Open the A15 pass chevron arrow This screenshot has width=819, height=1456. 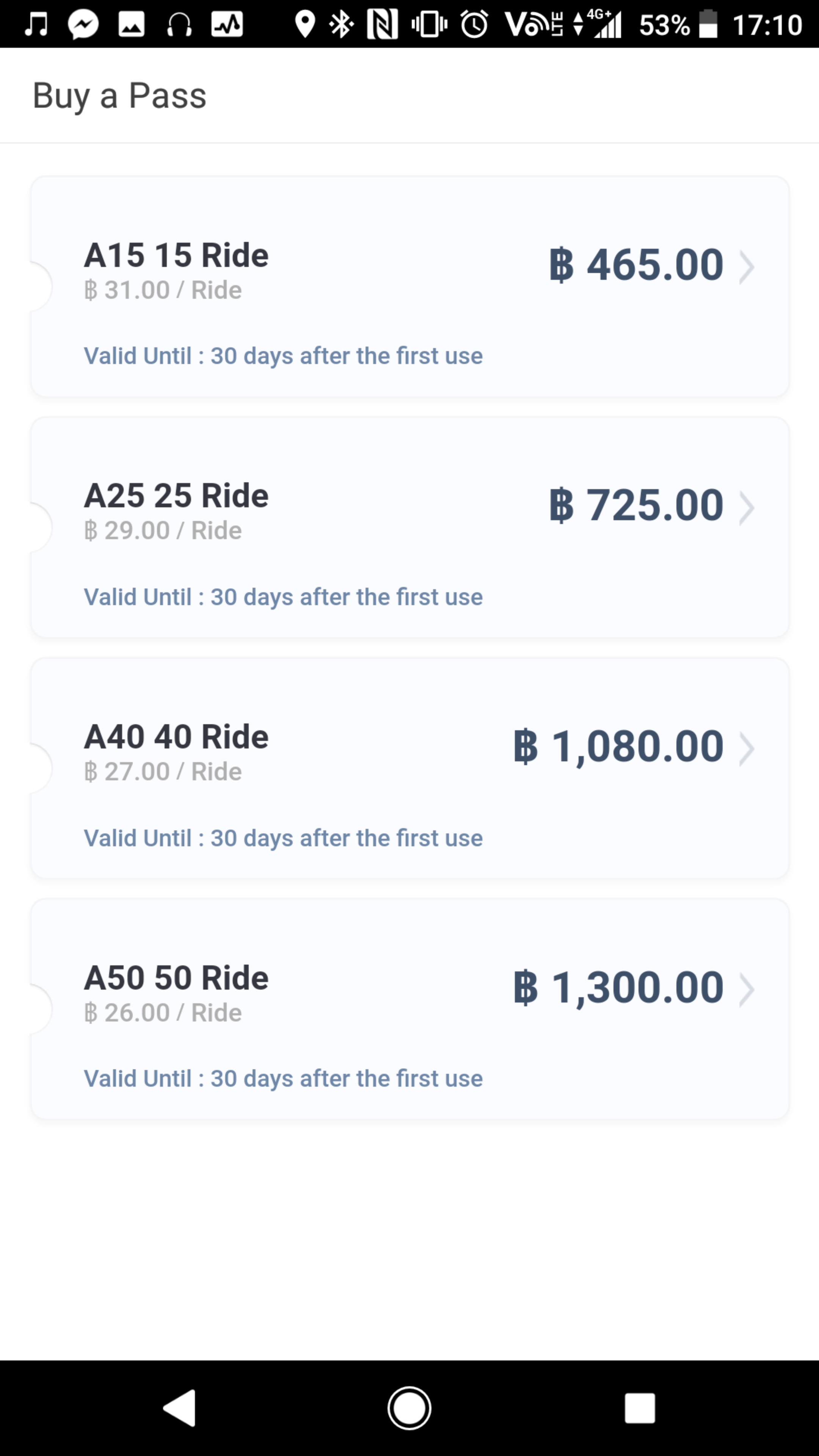(x=747, y=267)
